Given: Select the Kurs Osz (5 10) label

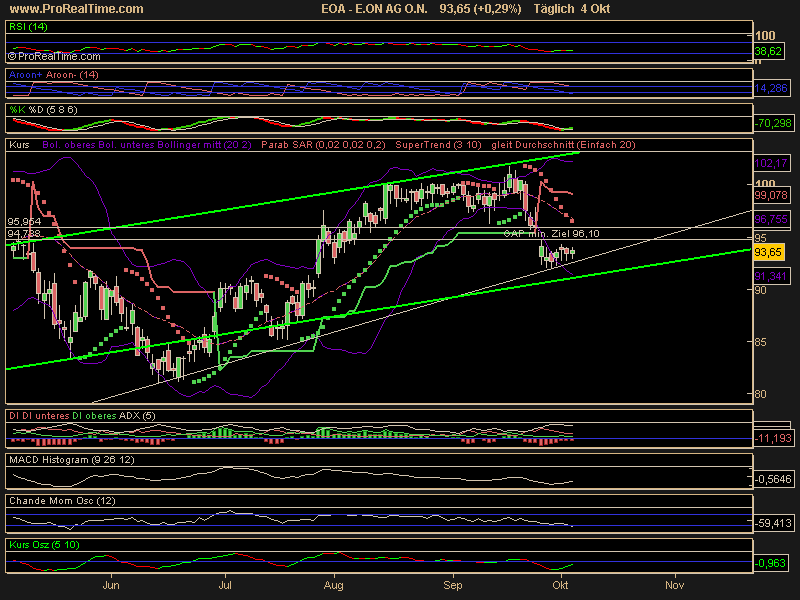Looking at the screenshot, I should point(44,545).
